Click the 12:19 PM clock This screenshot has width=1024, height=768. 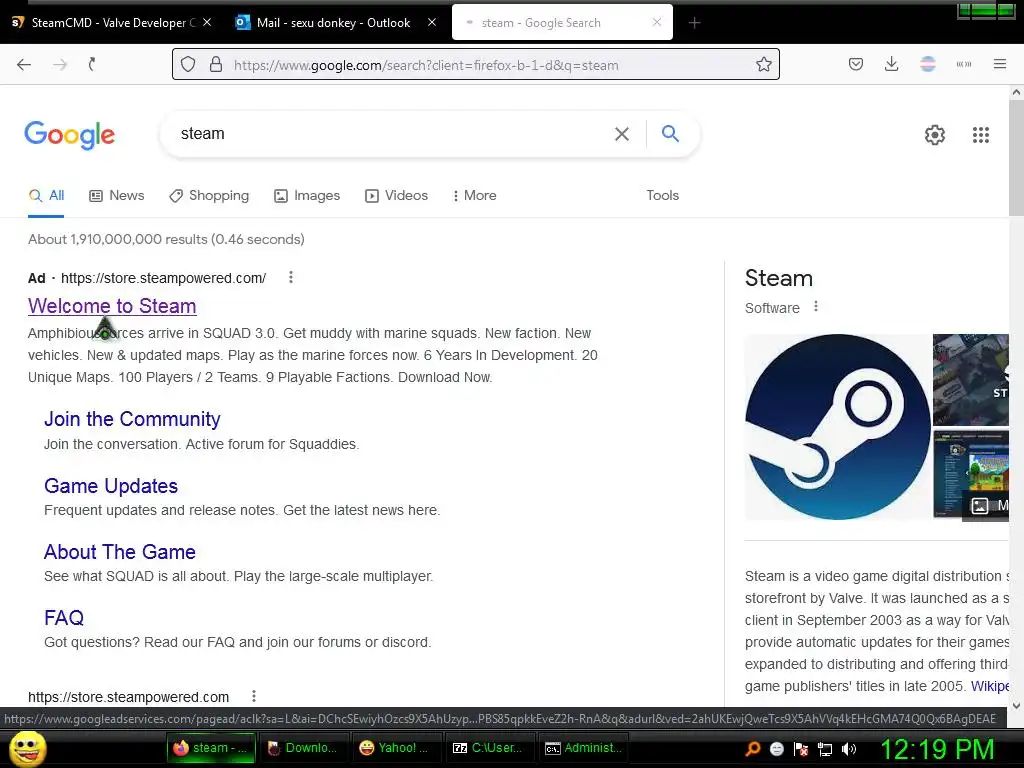(937, 749)
